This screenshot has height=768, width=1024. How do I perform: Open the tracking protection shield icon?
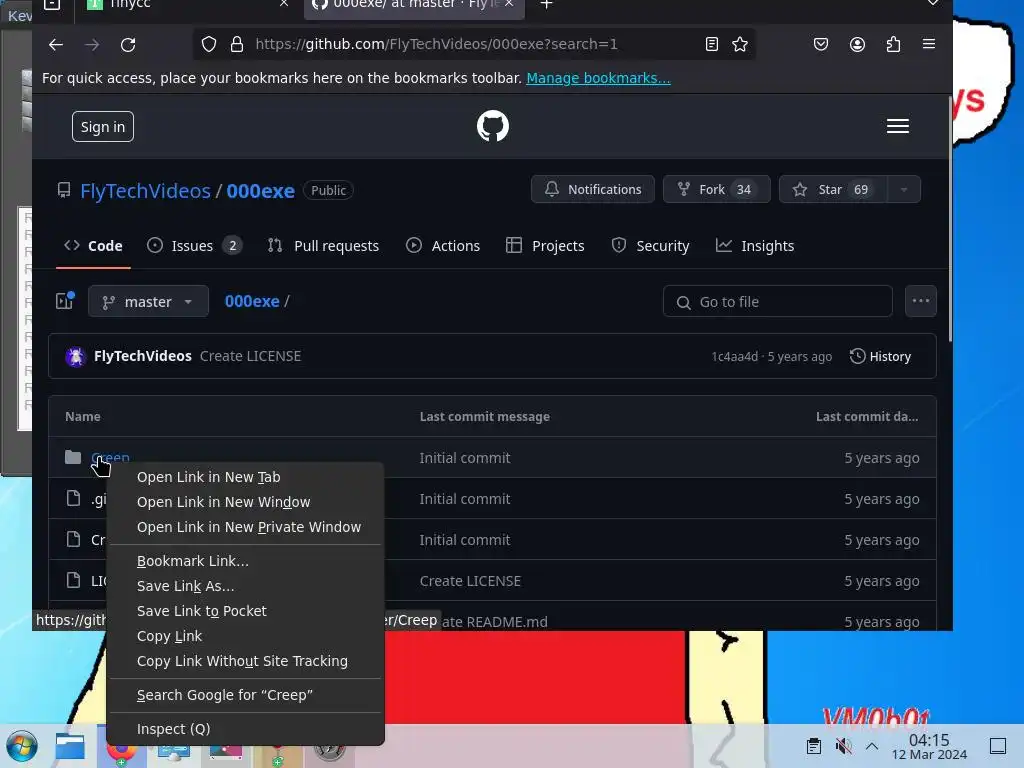click(208, 44)
